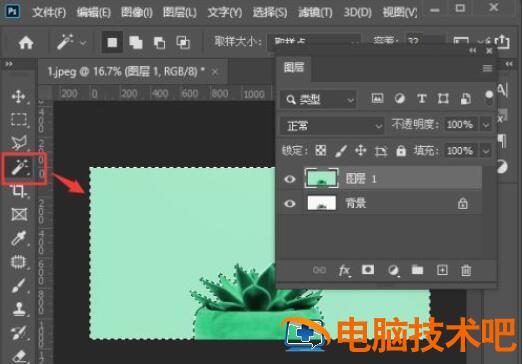Add a layer style fx

pos(344,270)
